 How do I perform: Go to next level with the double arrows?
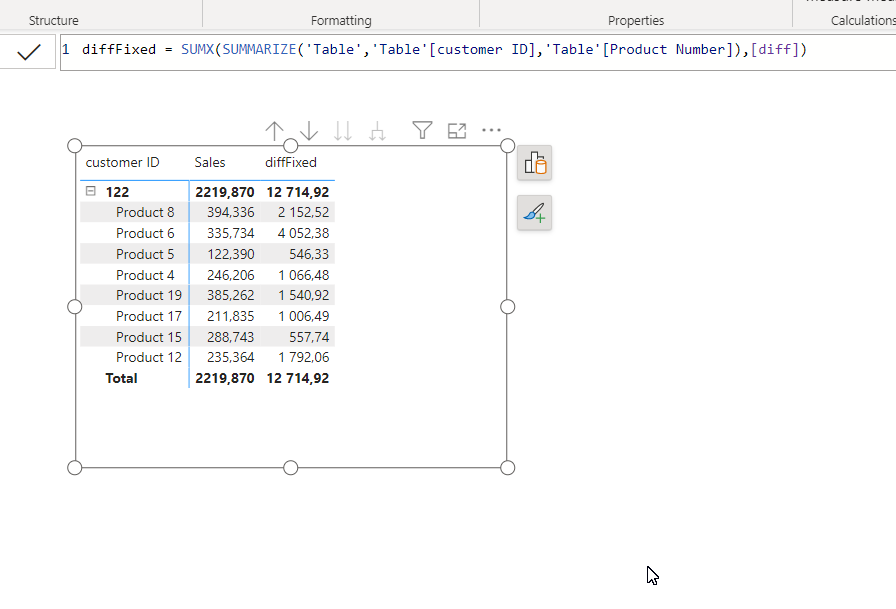[x=343, y=131]
